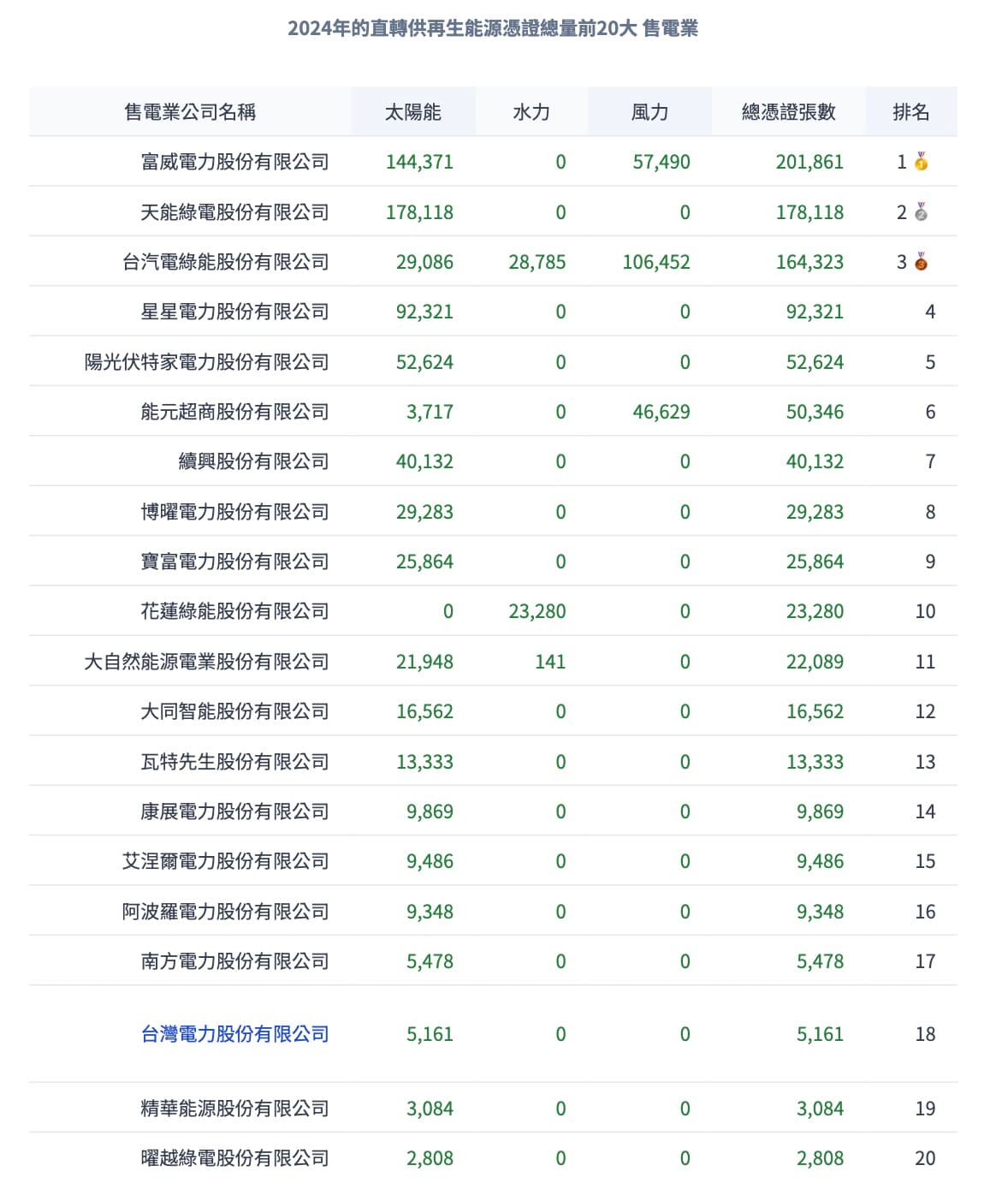Open the 台灣電力股份有限公司 link
Screen dimensions: 1008x1195
234,1034
